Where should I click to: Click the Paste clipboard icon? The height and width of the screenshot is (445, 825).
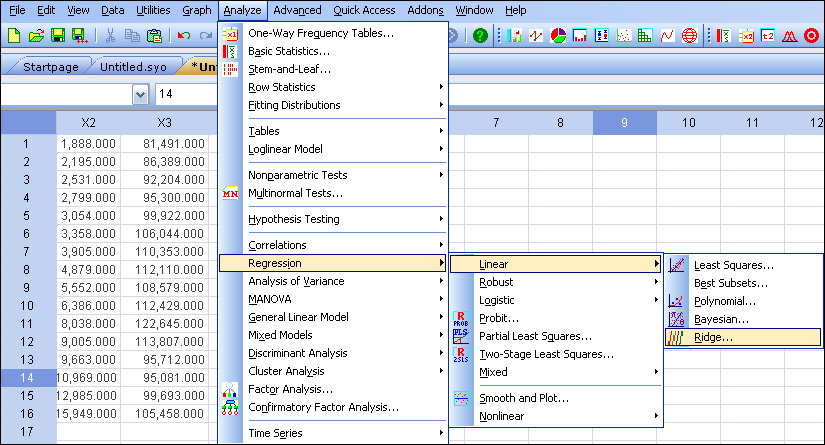154,36
